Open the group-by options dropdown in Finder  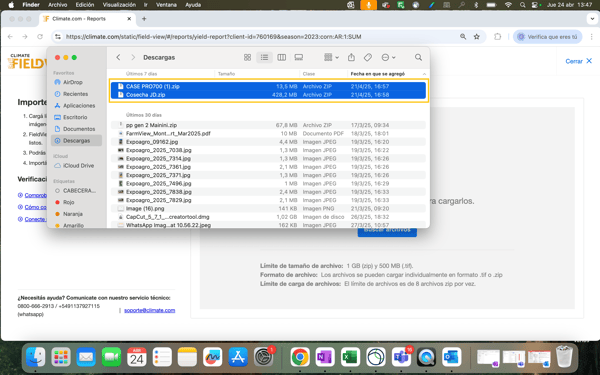point(331,57)
